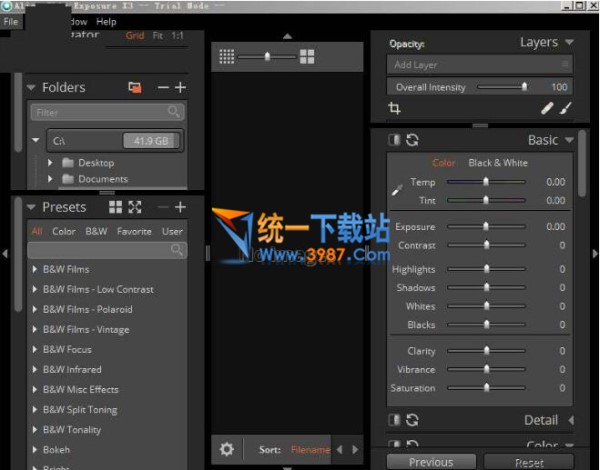Toggle Basic panel on/off switch
This screenshot has width=600, height=470.
click(394, 140)
